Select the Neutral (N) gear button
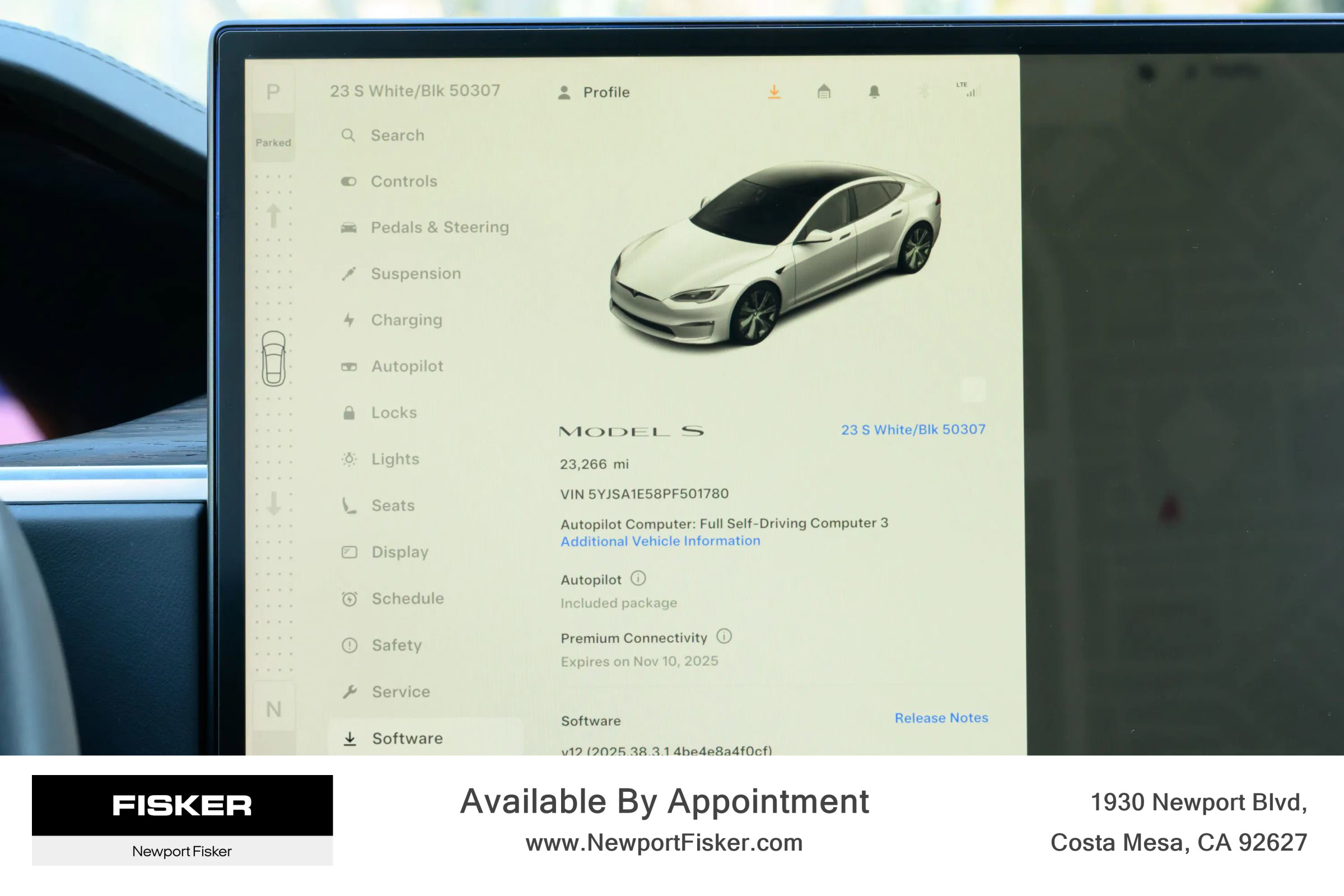 [x=274, y=709]
